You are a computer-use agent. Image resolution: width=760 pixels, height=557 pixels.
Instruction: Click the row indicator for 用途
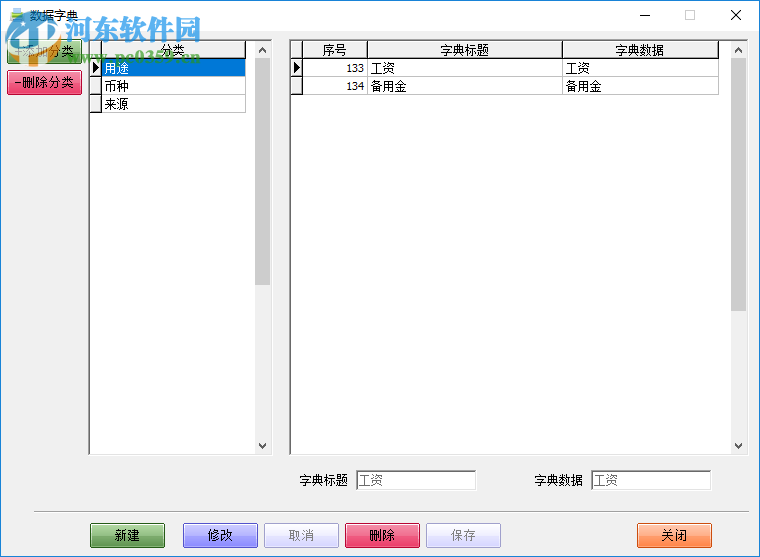(95, 68)
